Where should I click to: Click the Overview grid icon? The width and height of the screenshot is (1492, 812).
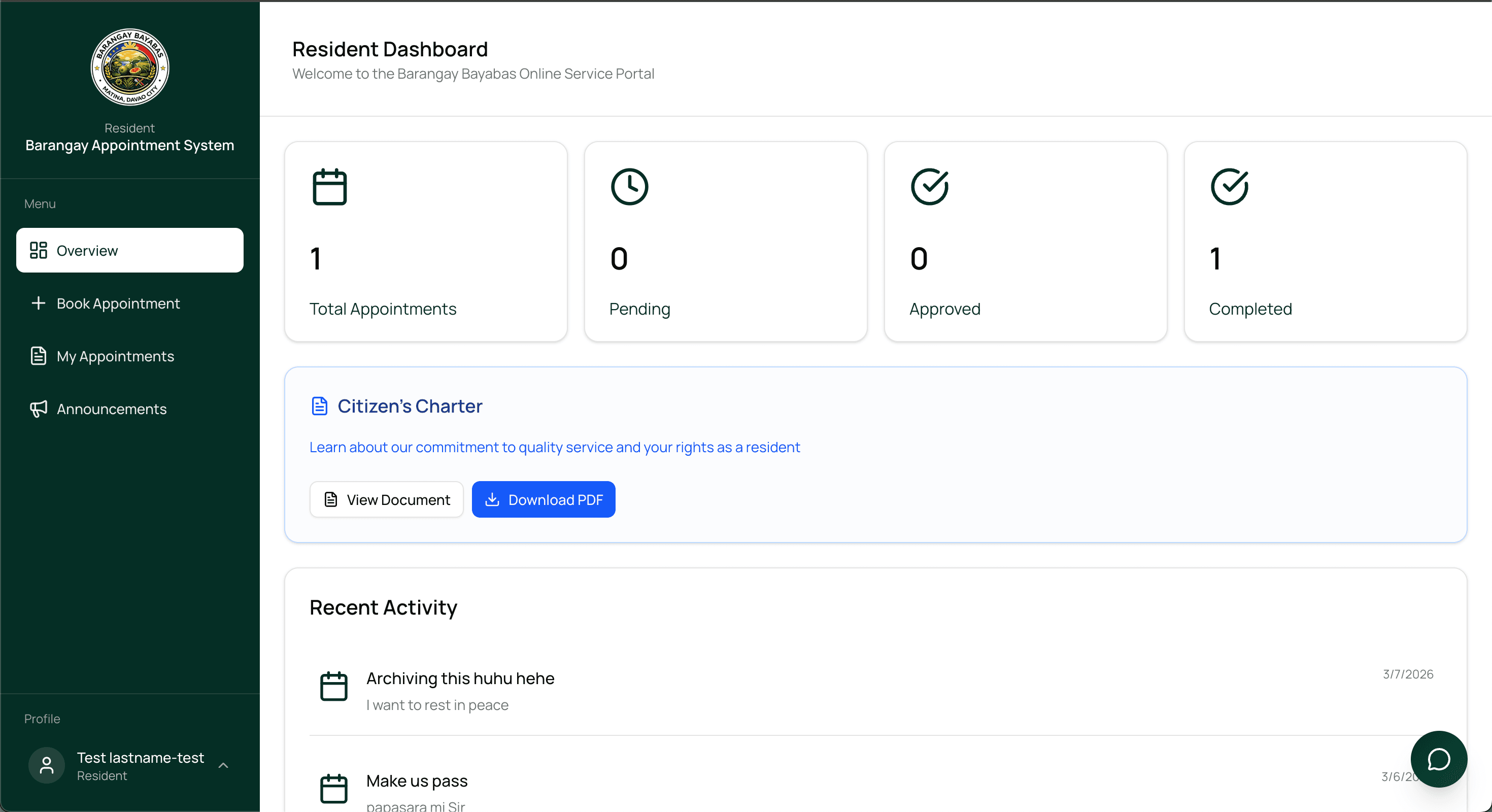pos(38,250)
